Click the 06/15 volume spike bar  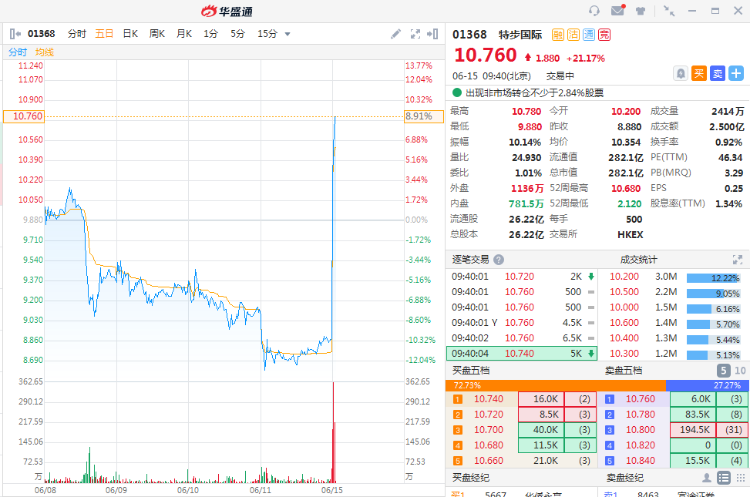point(334,432)
